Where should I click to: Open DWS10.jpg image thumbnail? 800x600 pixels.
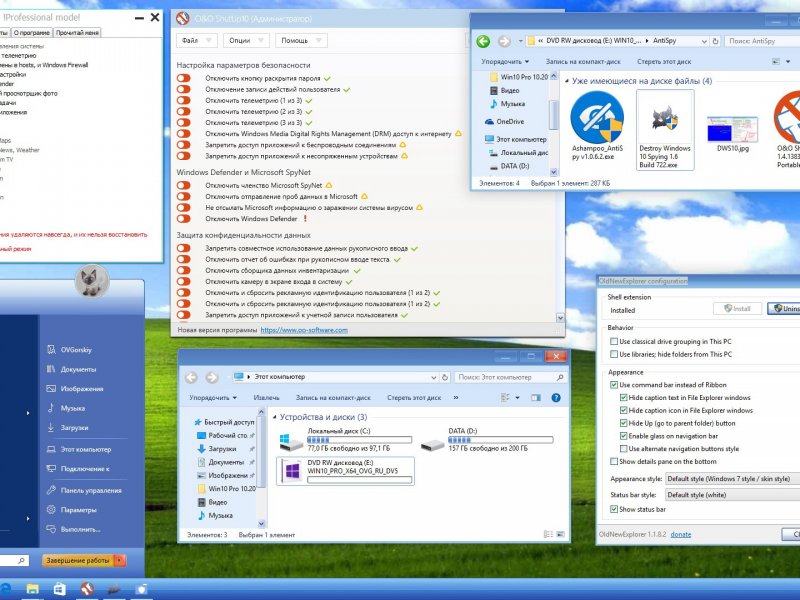(x=732, y=129)
